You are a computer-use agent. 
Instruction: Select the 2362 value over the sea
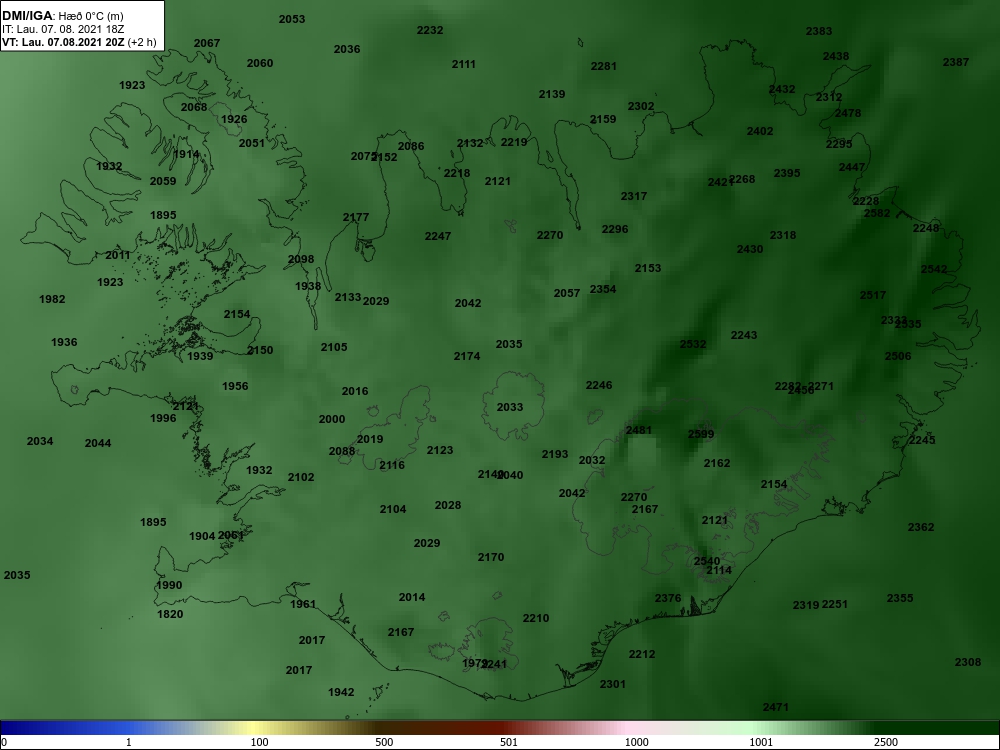click(x=921, y=527)
